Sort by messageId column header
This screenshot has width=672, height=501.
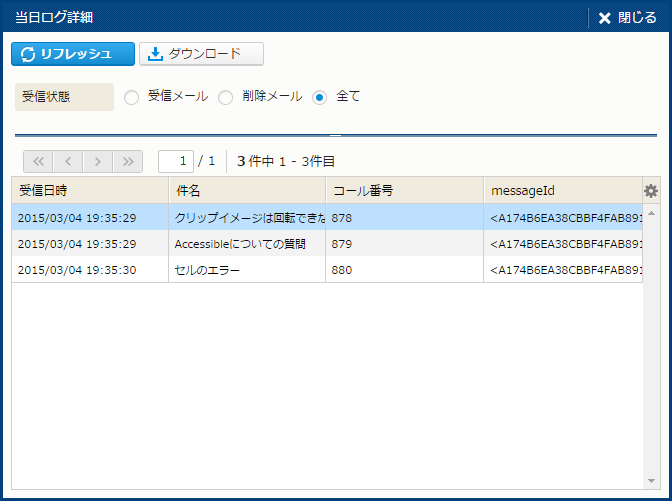[563, 191]
